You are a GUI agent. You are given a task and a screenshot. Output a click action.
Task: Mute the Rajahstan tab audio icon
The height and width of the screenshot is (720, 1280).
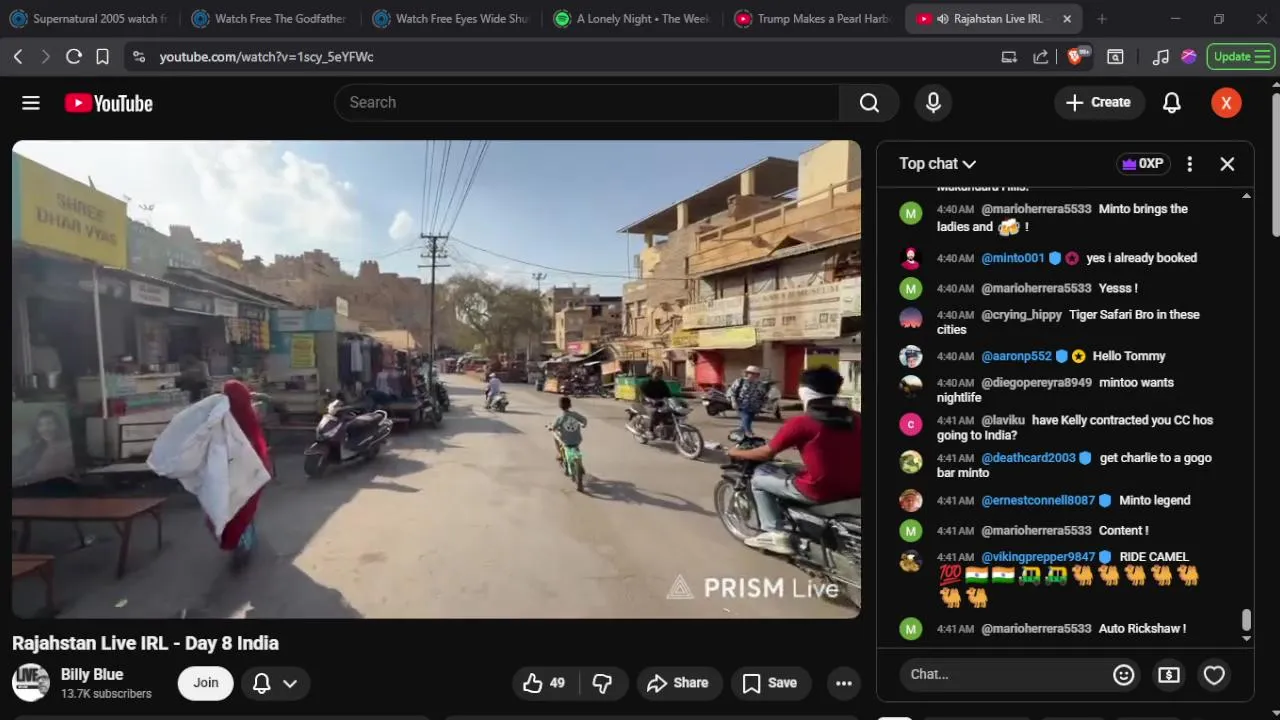tap(942, 19)
